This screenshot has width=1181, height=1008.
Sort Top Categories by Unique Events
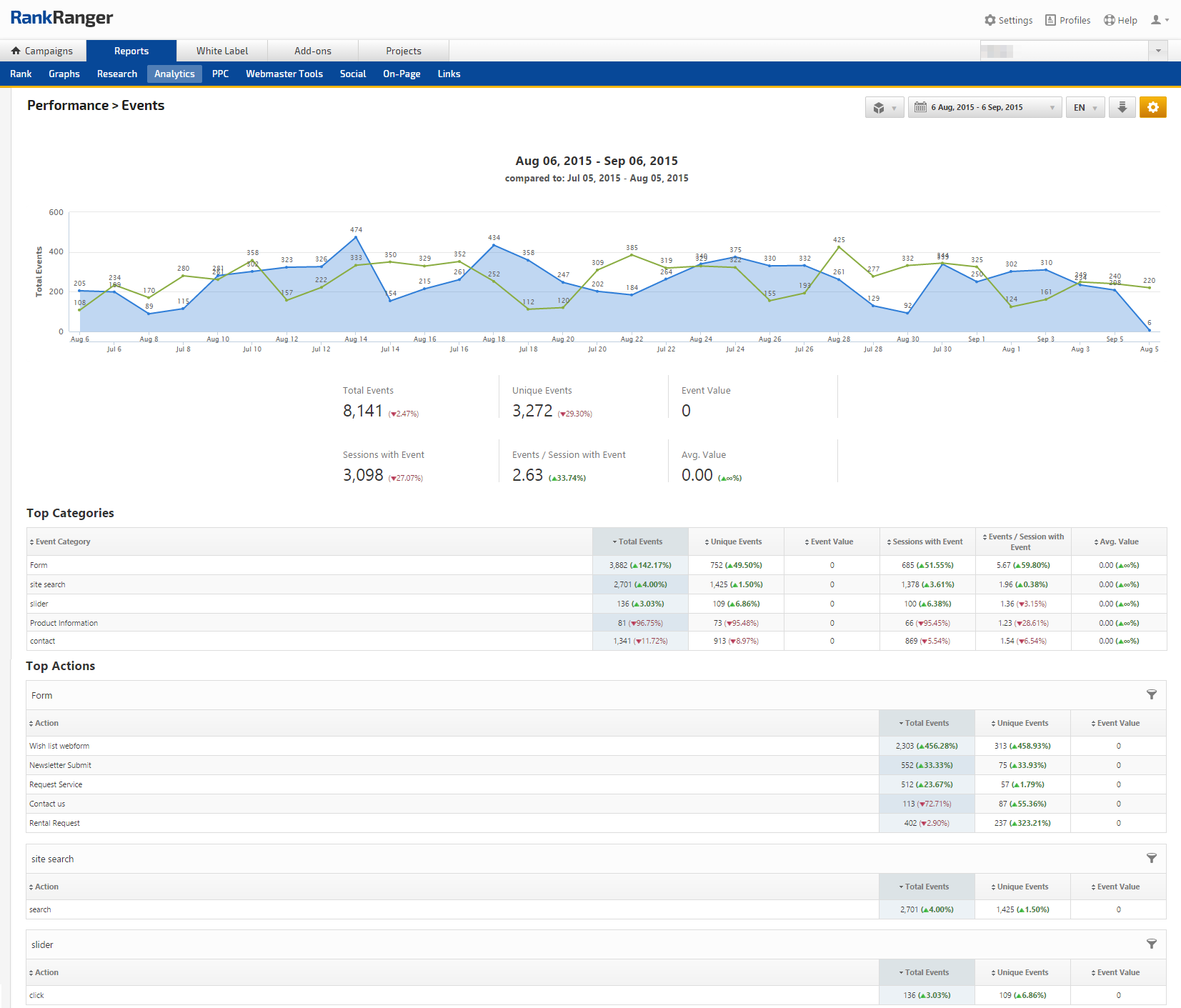[735, 542]
